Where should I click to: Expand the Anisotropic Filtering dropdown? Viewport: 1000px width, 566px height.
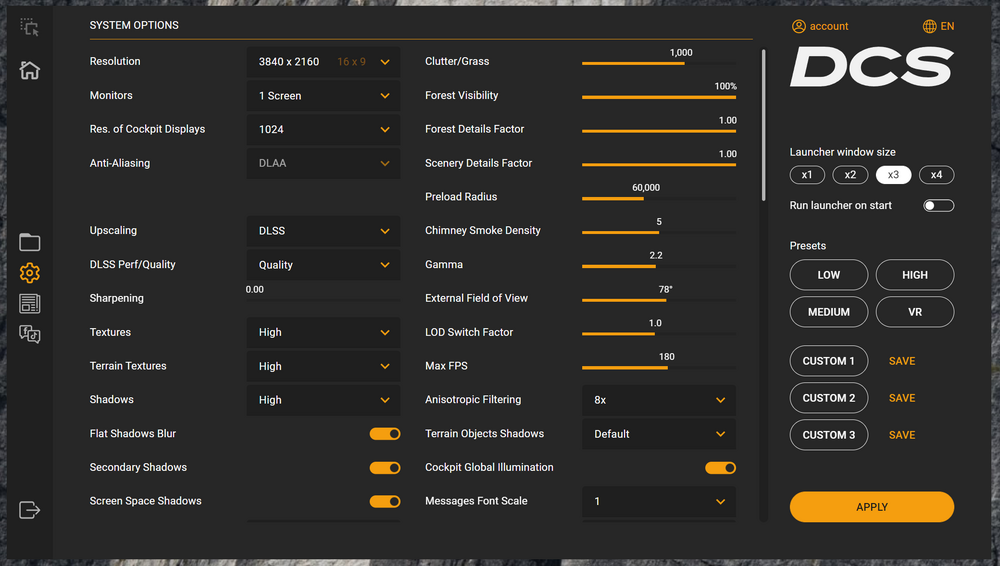coord(659,400)
